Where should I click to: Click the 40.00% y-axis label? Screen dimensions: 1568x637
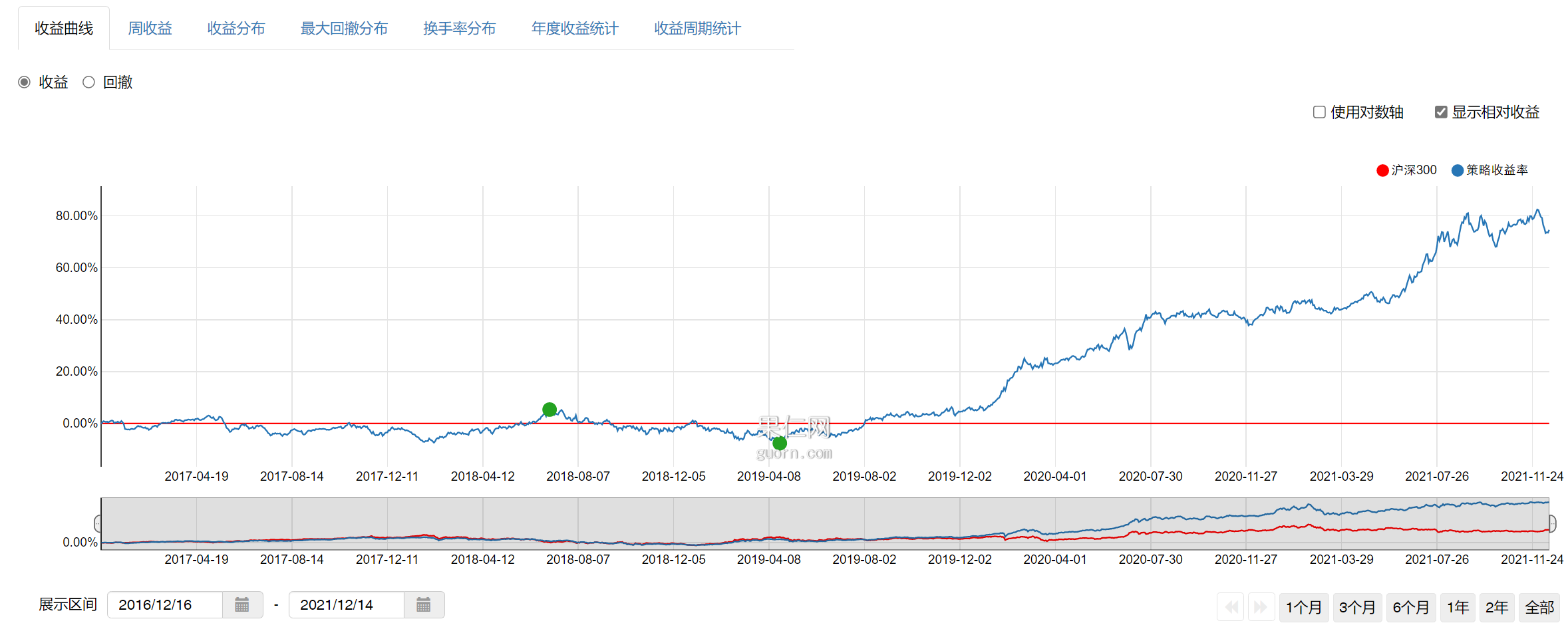(x=77, y=319)
